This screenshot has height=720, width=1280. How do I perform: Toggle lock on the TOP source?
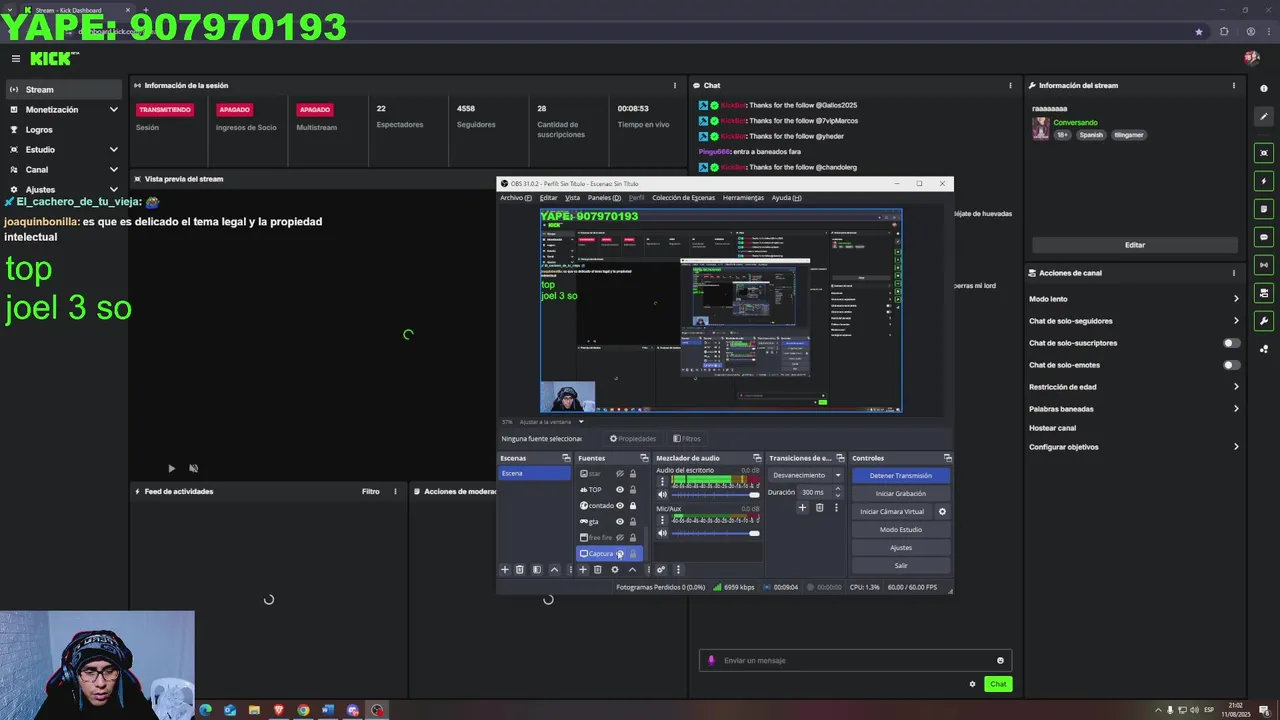coord(632,490)
